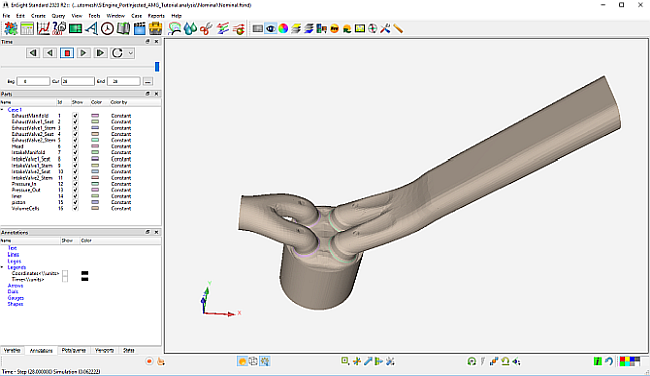Open the Query menu
Screen dimensions: 650x376
tap(58, 16)
